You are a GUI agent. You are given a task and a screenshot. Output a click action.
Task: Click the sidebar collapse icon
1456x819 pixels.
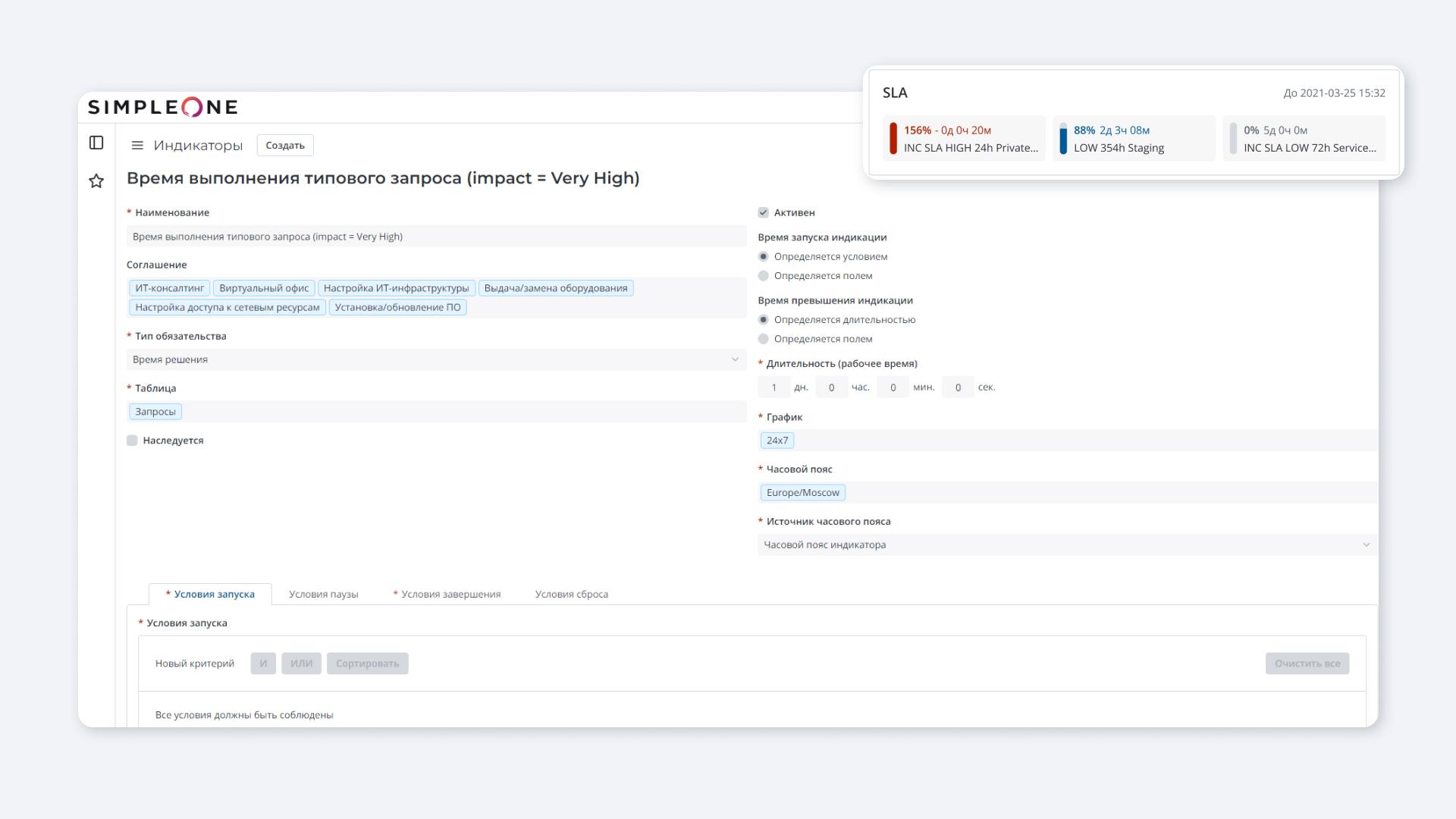(x=97, y=143)
